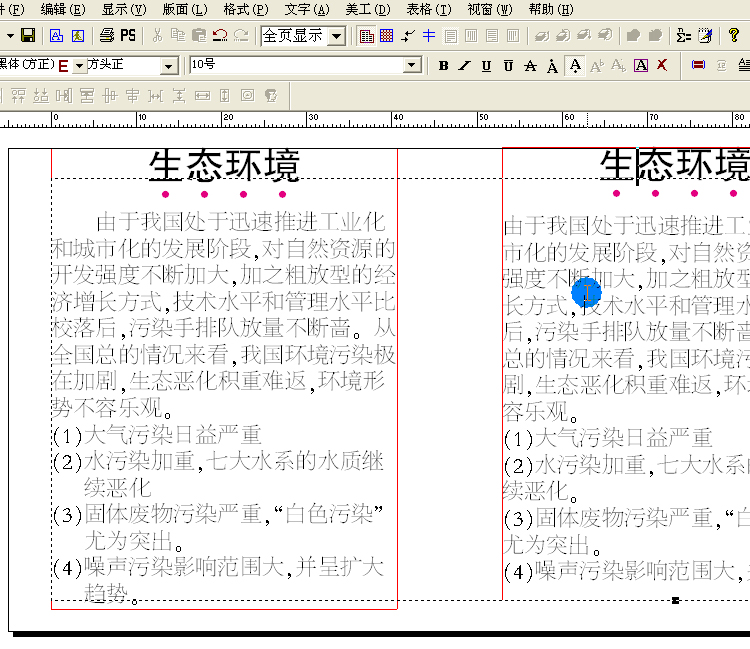The image size is (750, 649).
Task: Open the 格式(F) menu
Action: coord(245,9)
